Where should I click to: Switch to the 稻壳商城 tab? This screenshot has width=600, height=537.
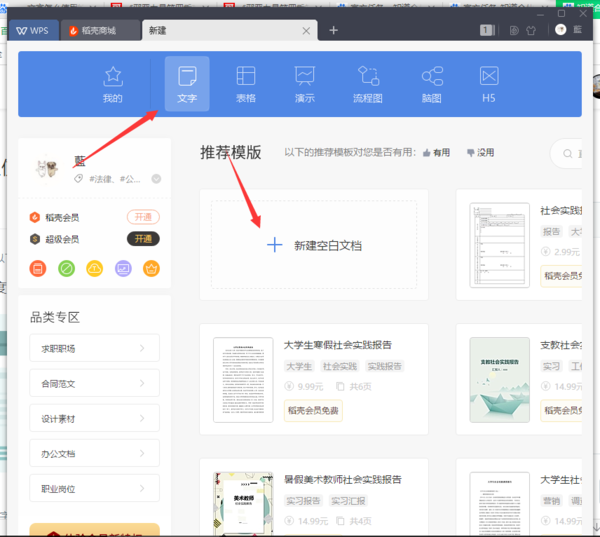pos(100,31)
